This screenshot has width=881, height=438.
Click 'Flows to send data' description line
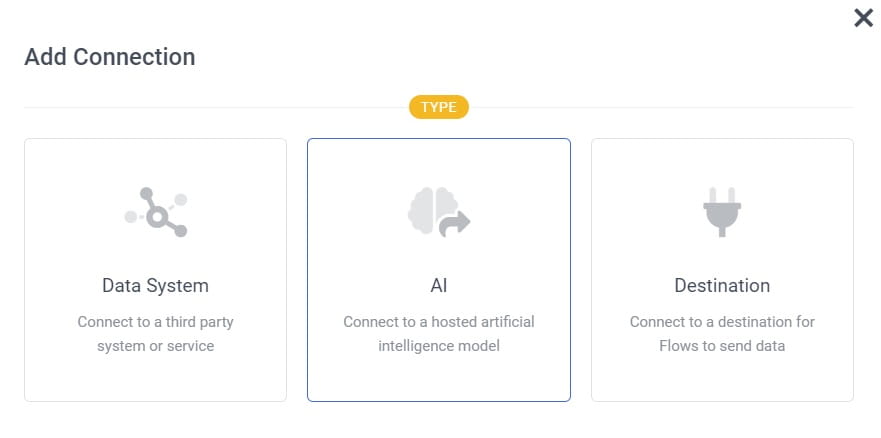tap(722, 346)
